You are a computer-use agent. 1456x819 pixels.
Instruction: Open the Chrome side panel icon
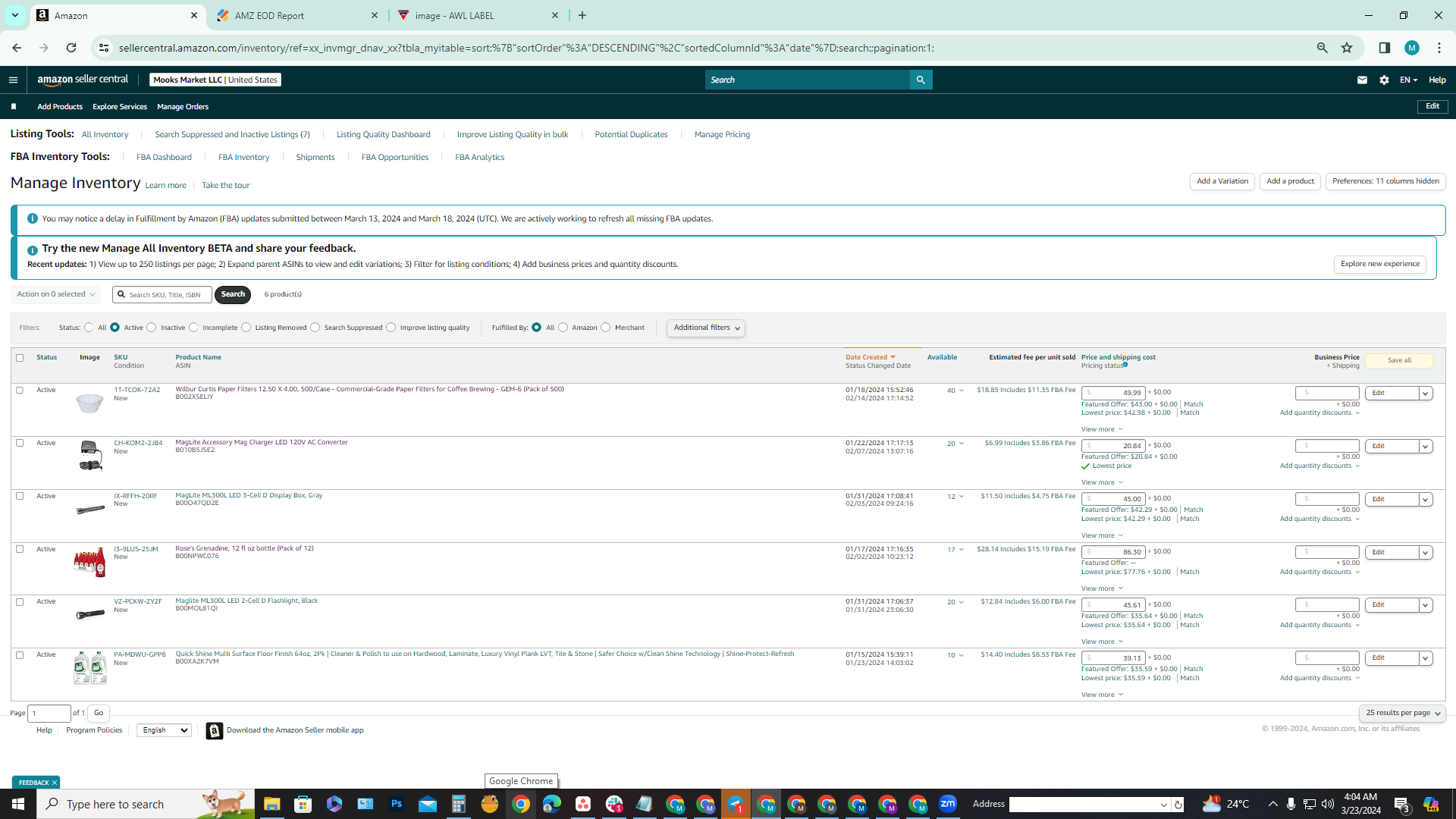tap(1384, 48)
